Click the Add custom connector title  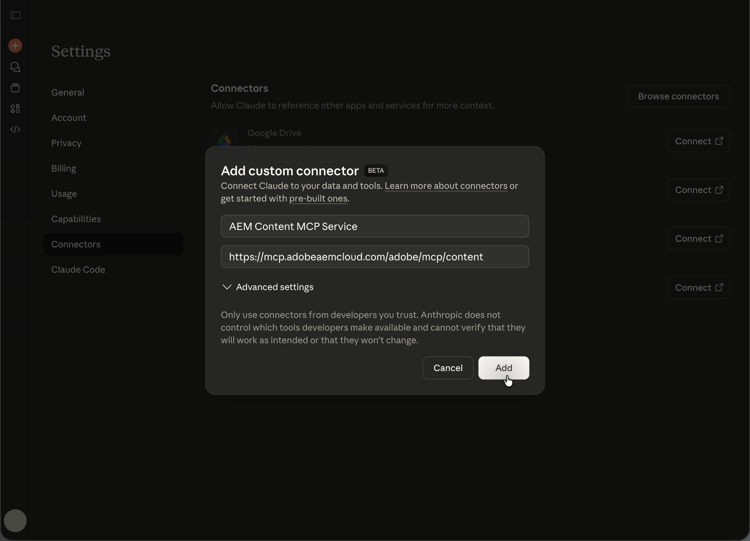coord(289,171)
